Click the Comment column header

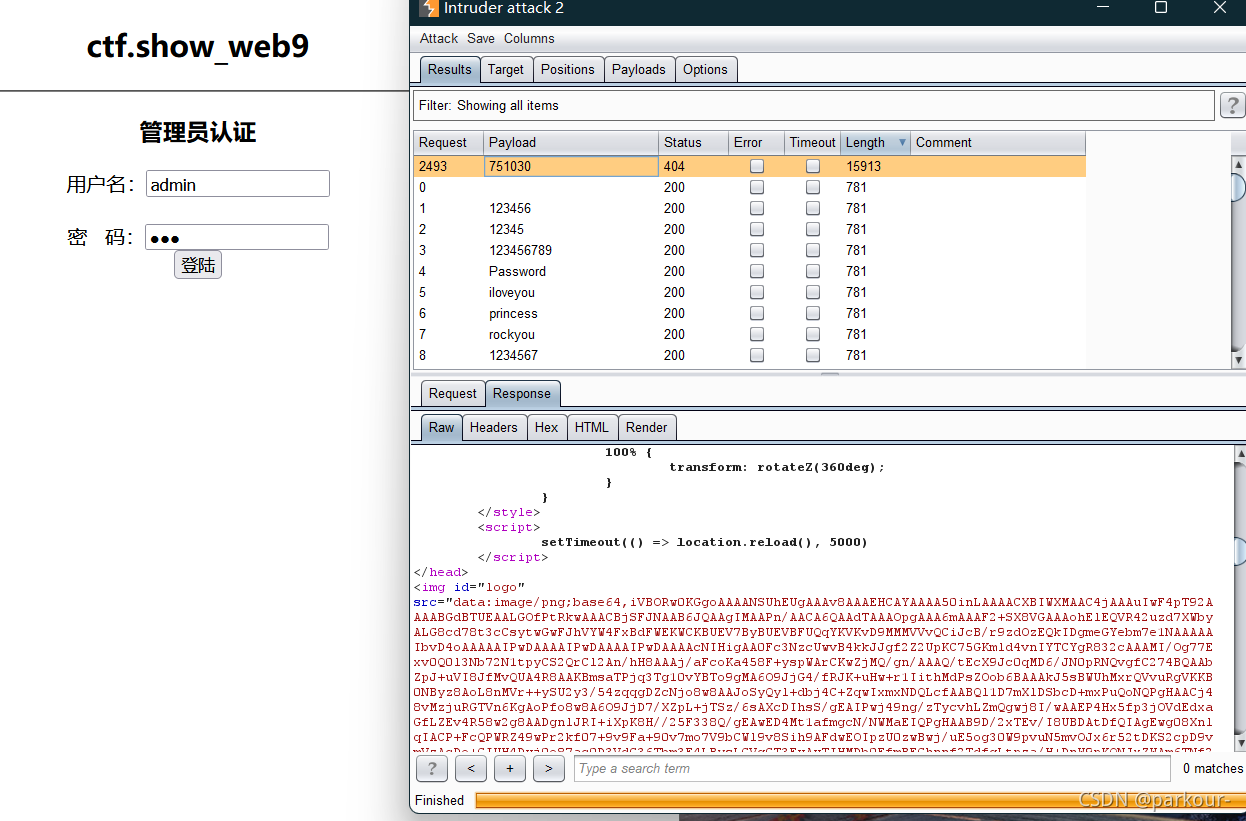tap(998, 142)
